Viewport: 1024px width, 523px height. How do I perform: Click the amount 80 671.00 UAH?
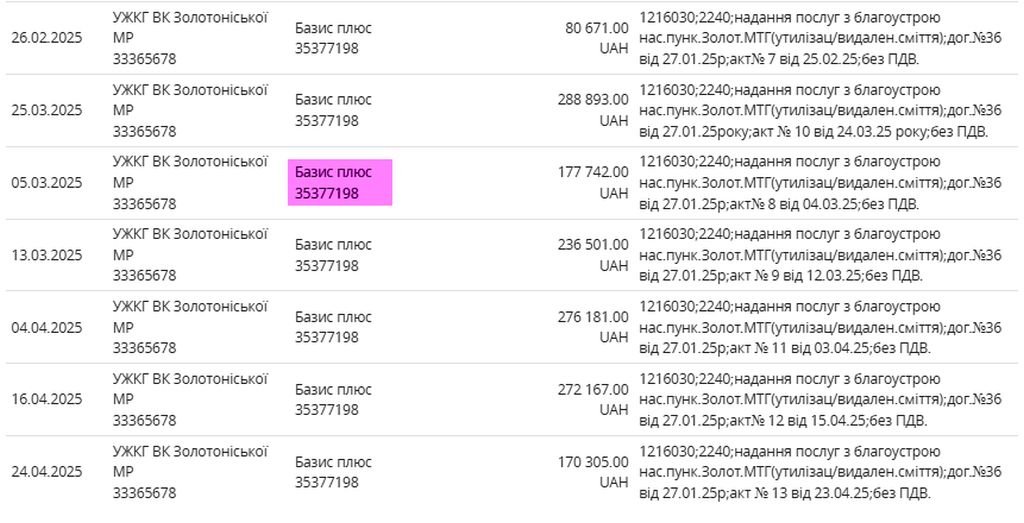[597, 38]
